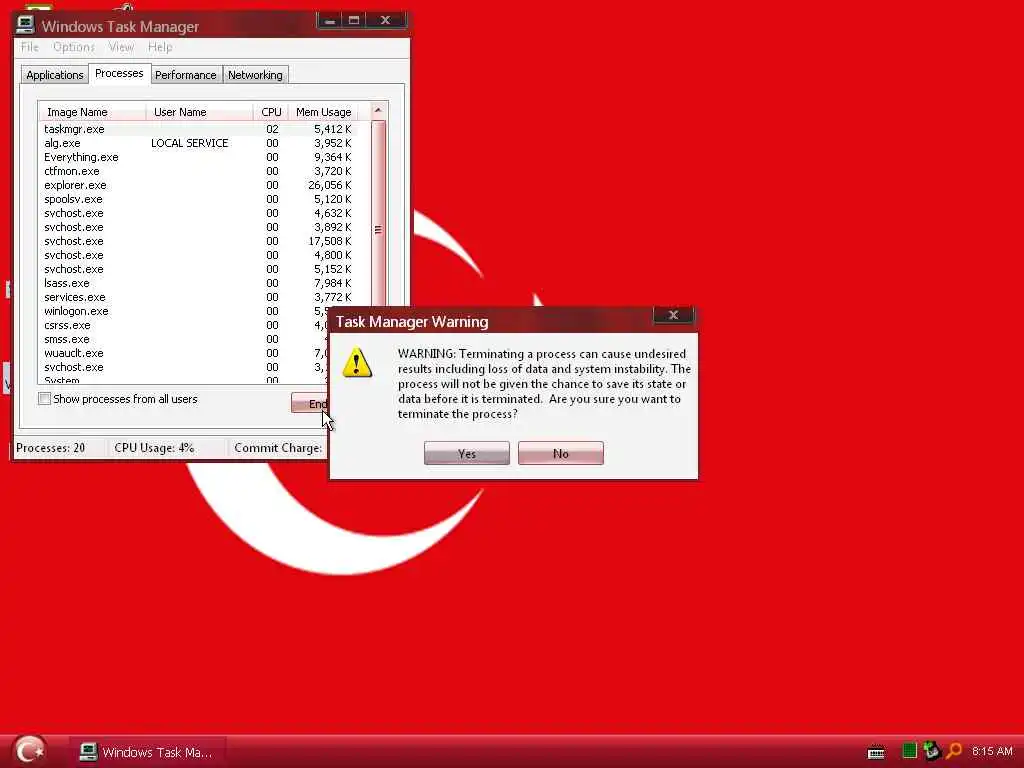This screenshot has width=1024, height=768.
Task: Open the Start button with crescent logo
Action: tap(30, 750)
